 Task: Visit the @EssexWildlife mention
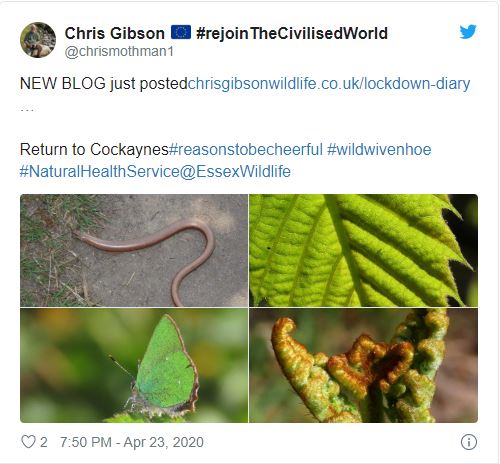[x=235, y=171]
